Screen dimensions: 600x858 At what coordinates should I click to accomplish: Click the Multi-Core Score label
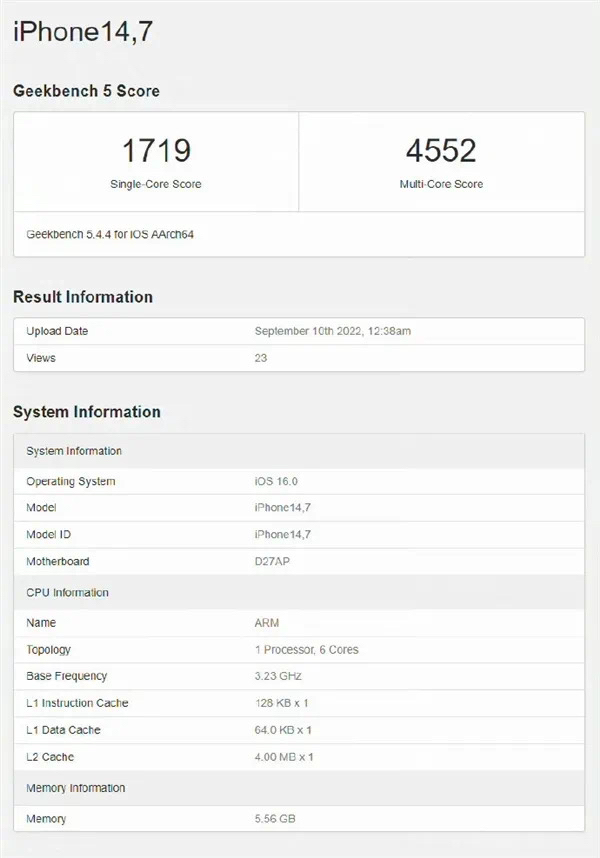(441, 184)
